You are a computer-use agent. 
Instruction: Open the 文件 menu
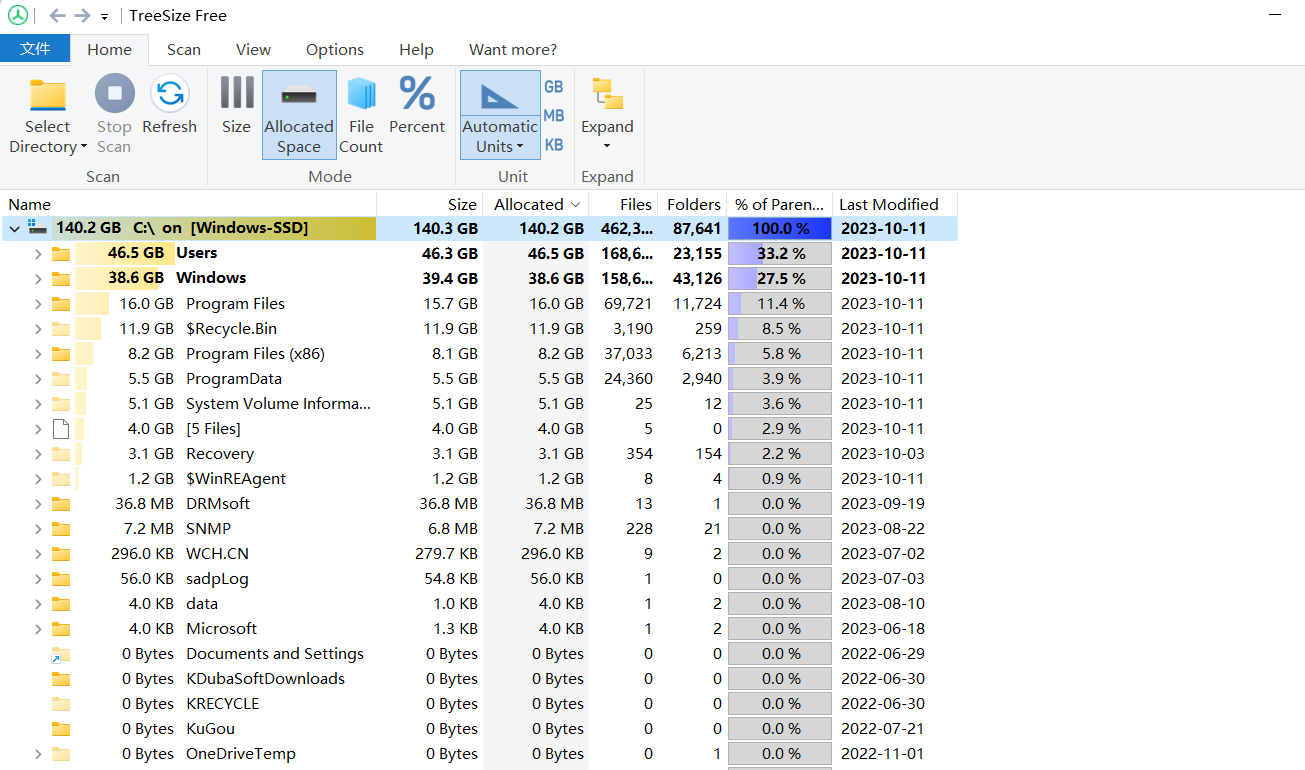coord(35,49)
